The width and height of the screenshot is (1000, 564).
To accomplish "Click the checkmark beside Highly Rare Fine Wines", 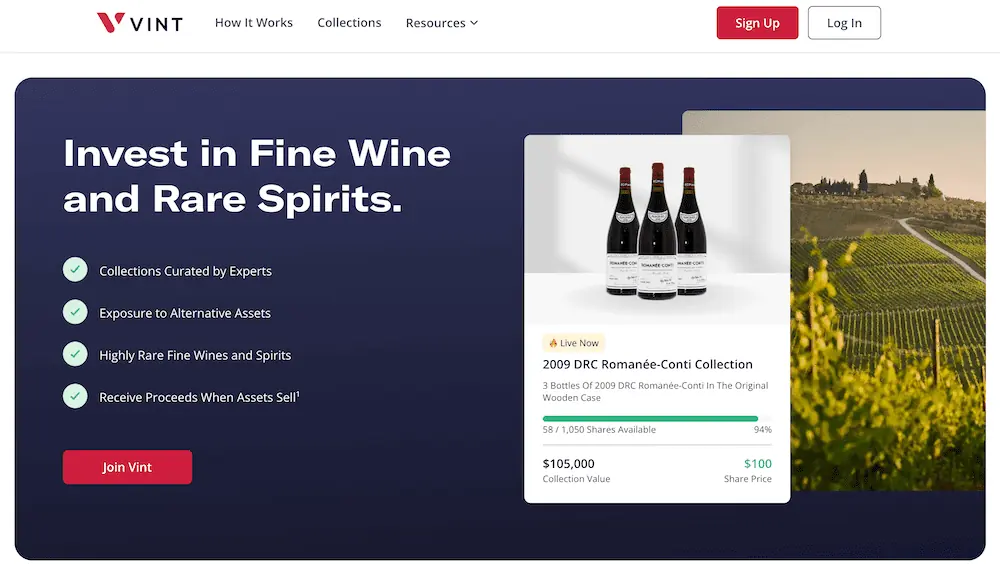I will [75, 354].
